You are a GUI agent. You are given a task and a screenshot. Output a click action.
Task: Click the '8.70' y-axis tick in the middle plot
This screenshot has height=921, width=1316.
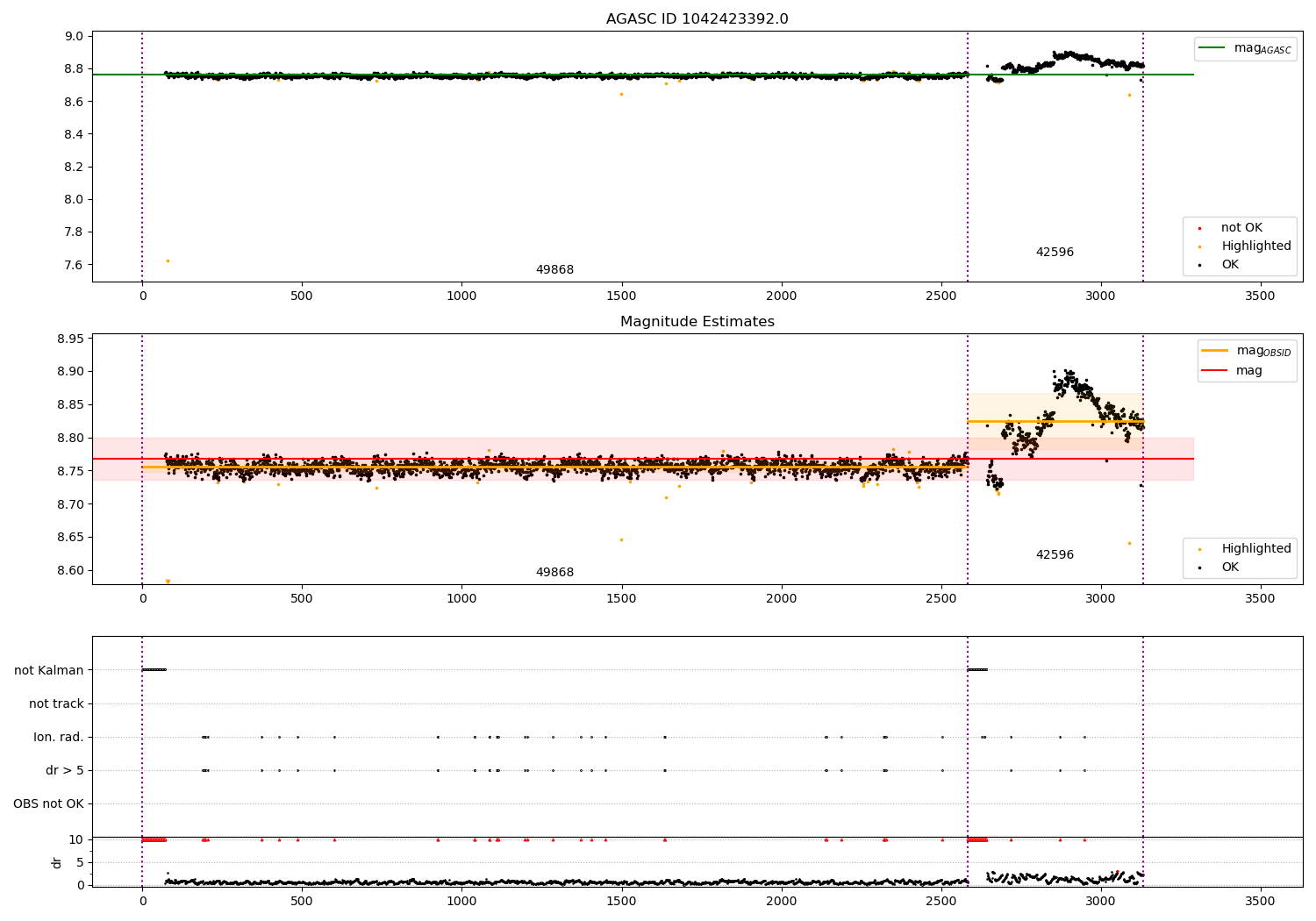(x=70, y=504)
